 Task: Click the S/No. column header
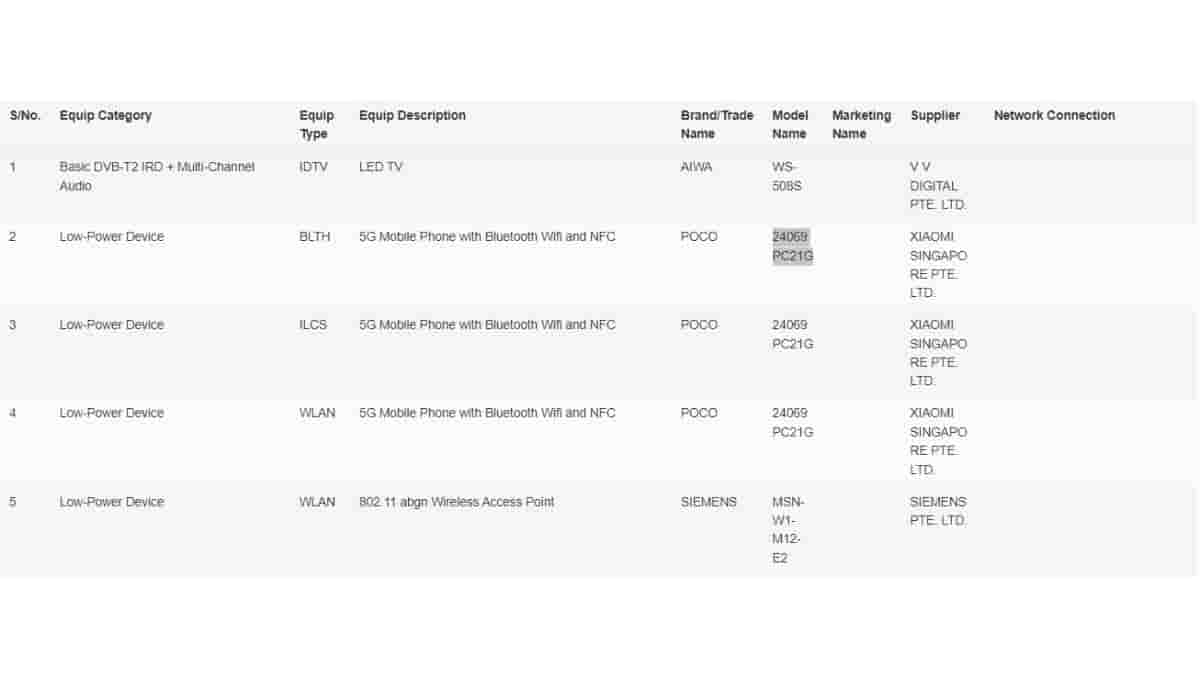point(25,116)
